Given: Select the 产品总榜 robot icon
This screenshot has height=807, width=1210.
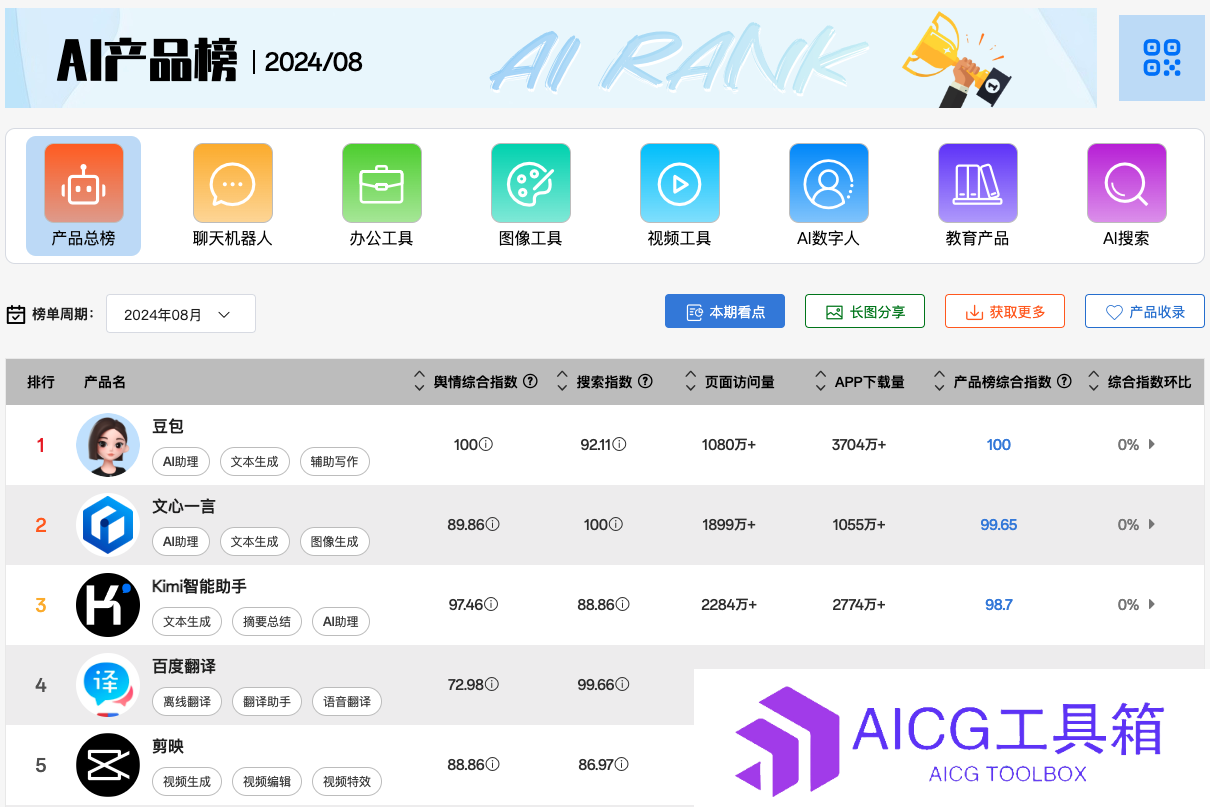Looking at the screenshot, I should [x=84, y=183].
